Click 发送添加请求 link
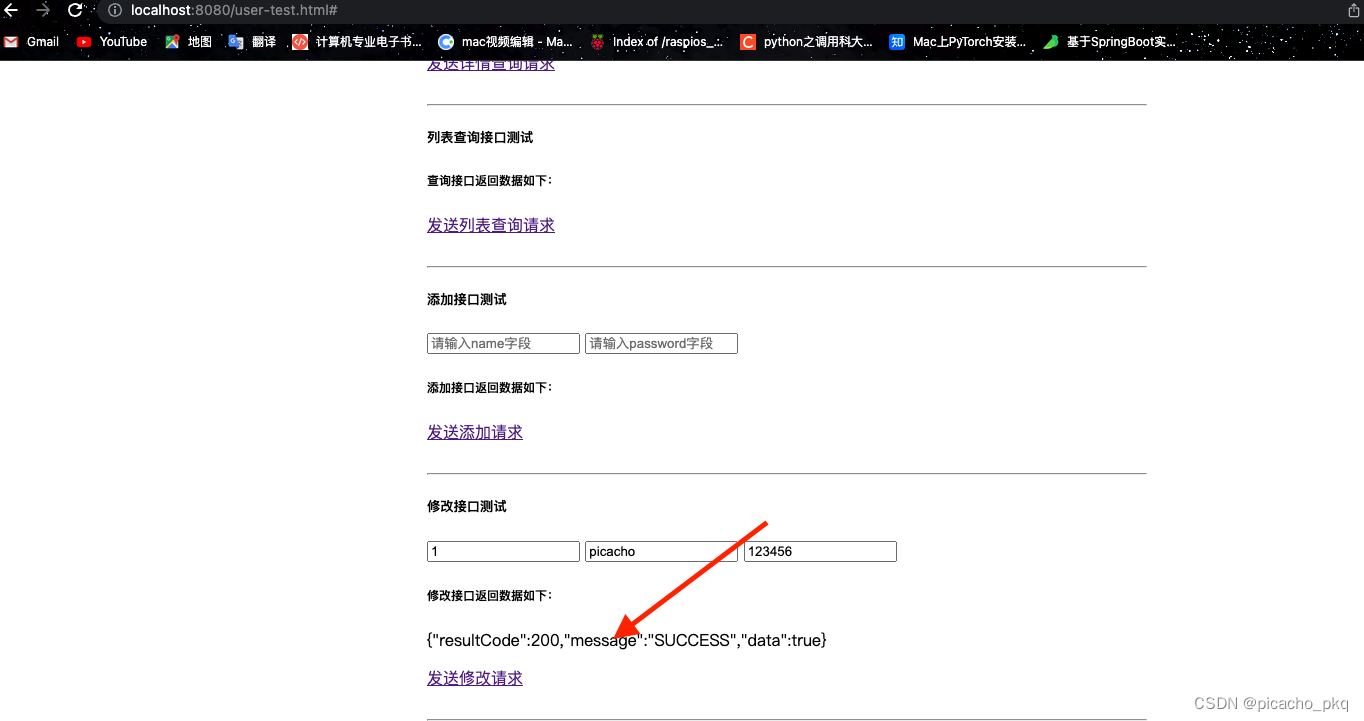This screenshot has width=1364, height=721. click(x=474, y=433)
